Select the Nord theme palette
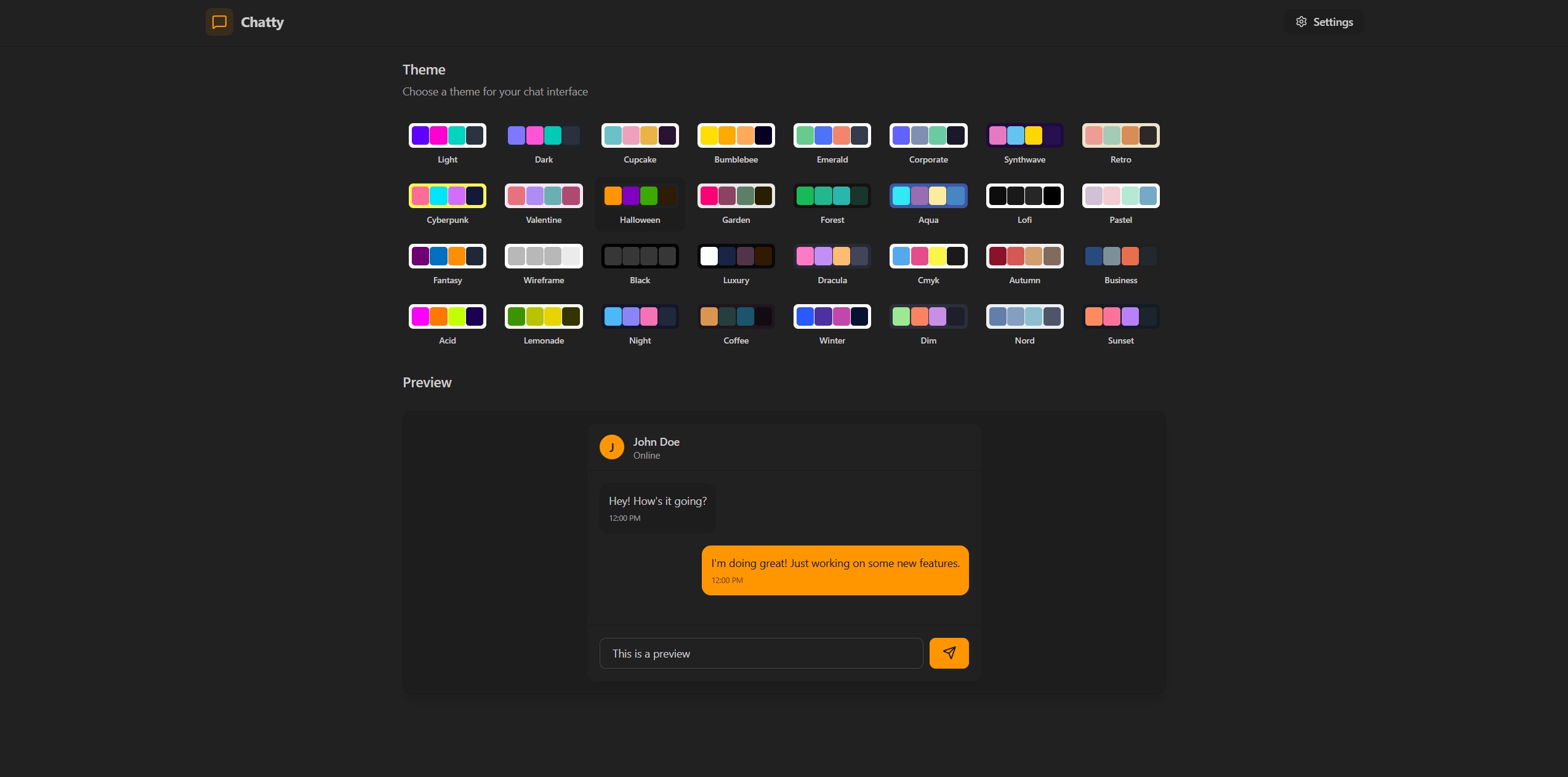Screen dimensions: 1568x777 coord(1024,316)
